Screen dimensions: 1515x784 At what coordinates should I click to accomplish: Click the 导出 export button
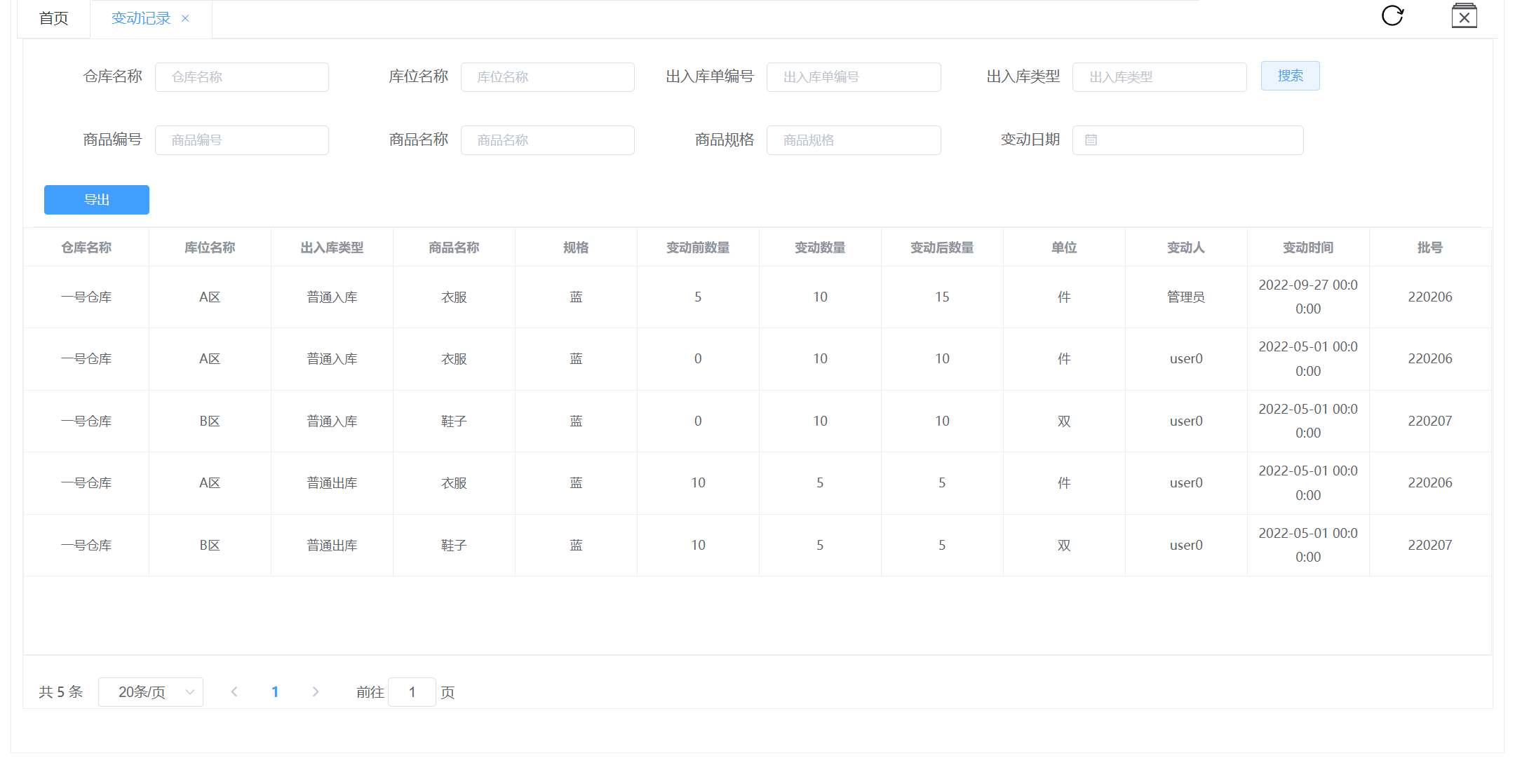[x=97, y=200]
